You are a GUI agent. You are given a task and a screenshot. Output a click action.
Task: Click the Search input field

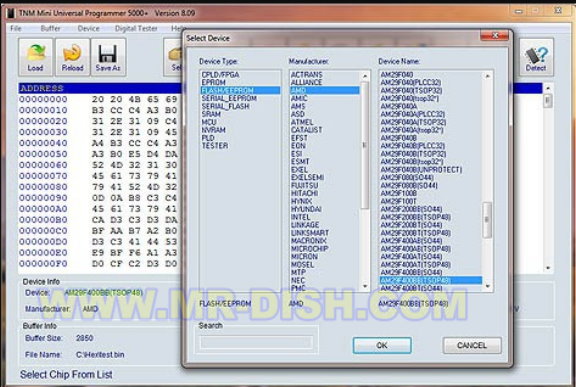(x=256, y=343)
